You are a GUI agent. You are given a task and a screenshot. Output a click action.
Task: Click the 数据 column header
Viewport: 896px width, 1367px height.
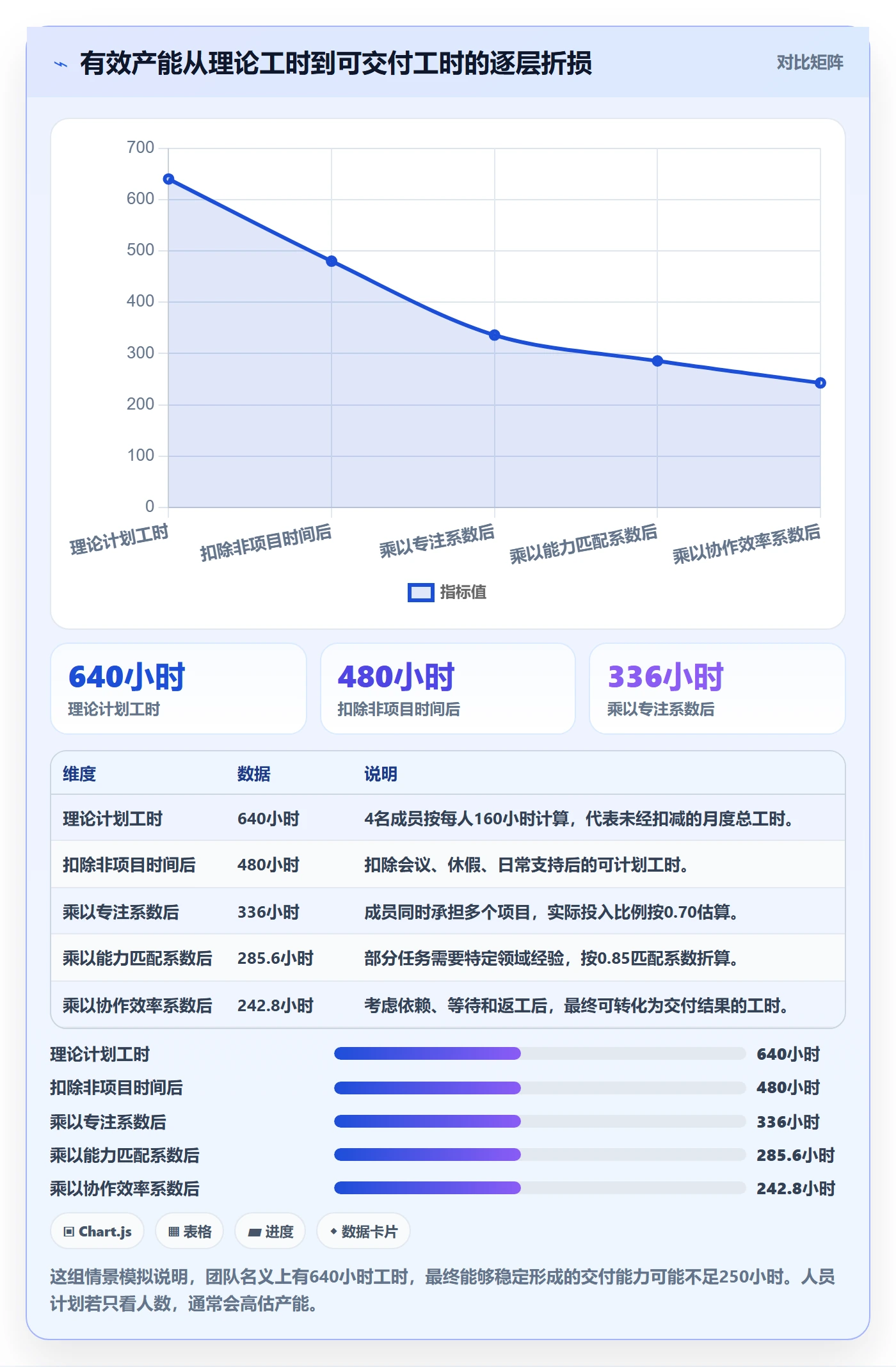coord(254,774)
